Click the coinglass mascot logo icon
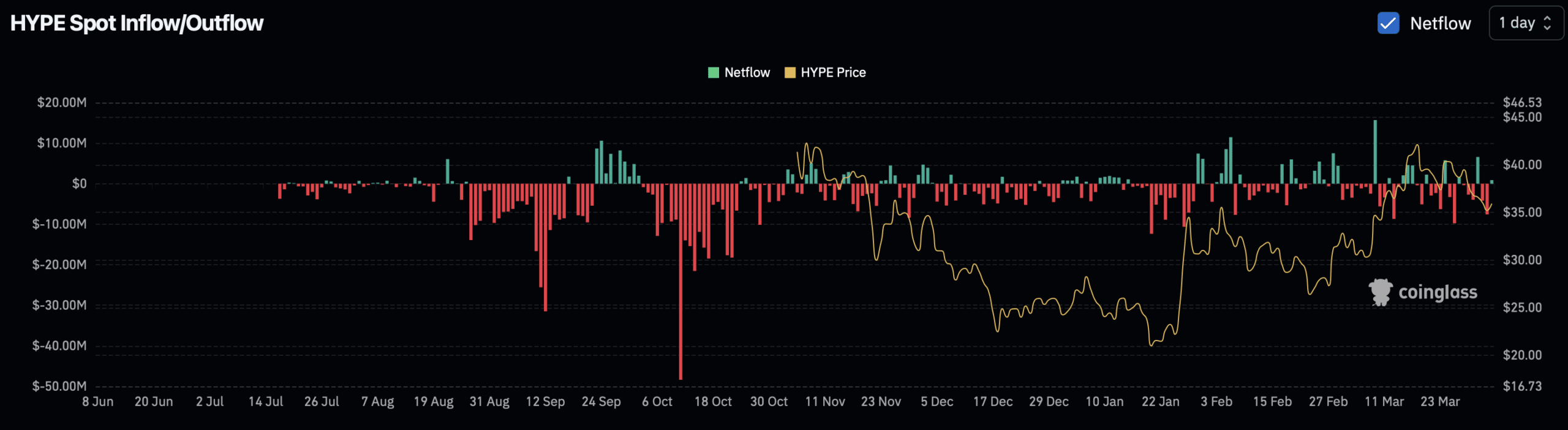 pyautogui.click(x=1381, y=292)
